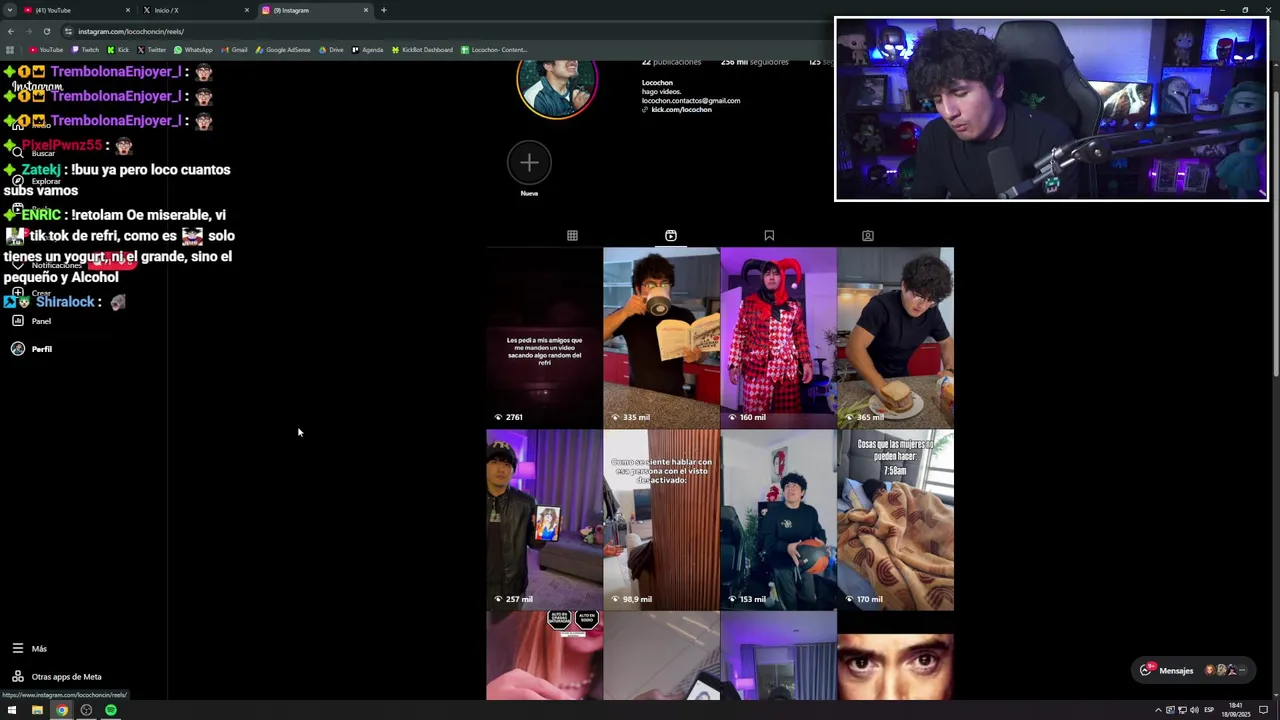Open Otras apps de Meta
Viewport: 1280px width, 720px height.
pos(57,677)
